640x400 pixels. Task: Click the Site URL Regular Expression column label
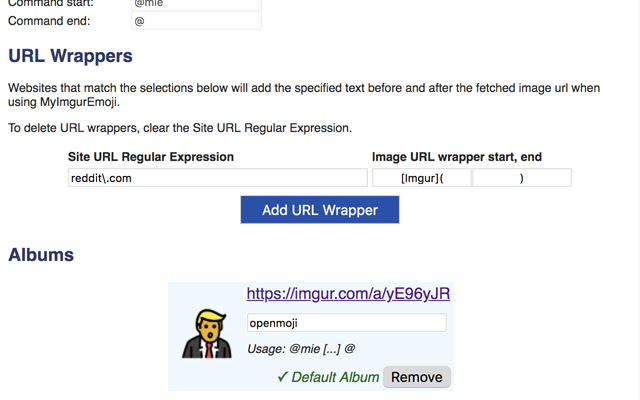click(x=151, y=157)
